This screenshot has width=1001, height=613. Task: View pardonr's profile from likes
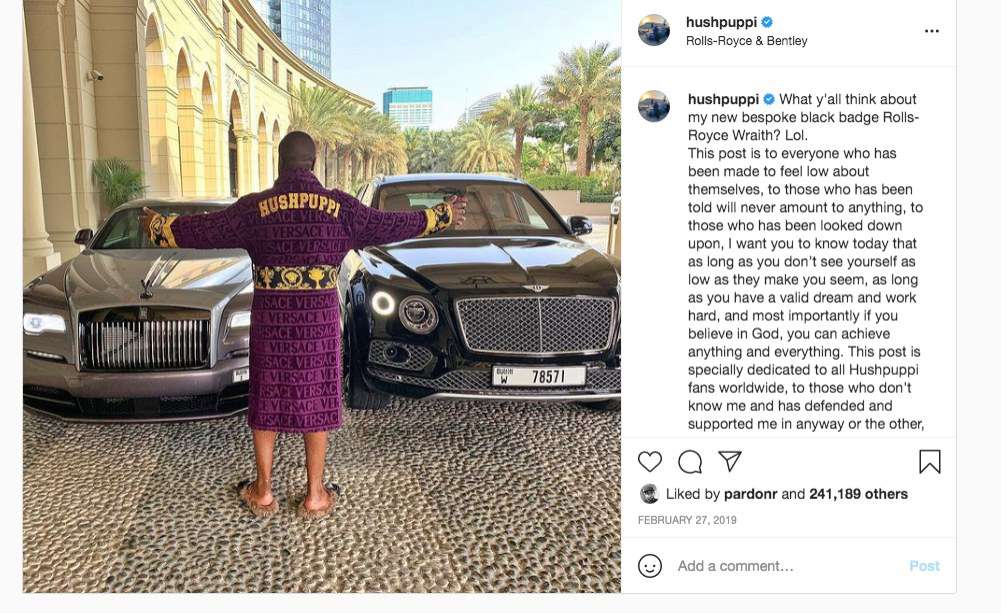(751, 494)
